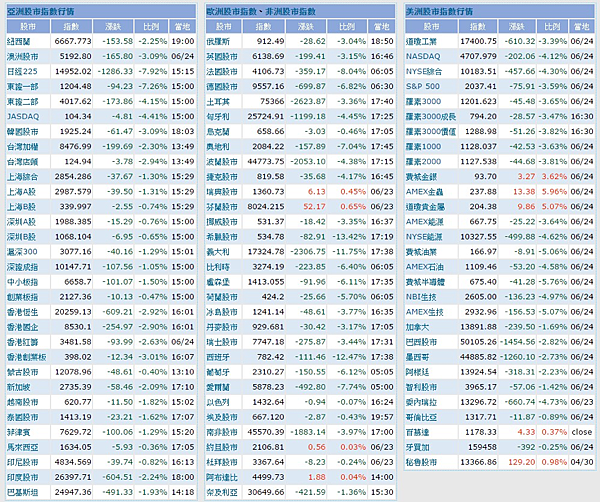
Task: Open the 香港恆生 index link
Action: (x=23, y=312)
